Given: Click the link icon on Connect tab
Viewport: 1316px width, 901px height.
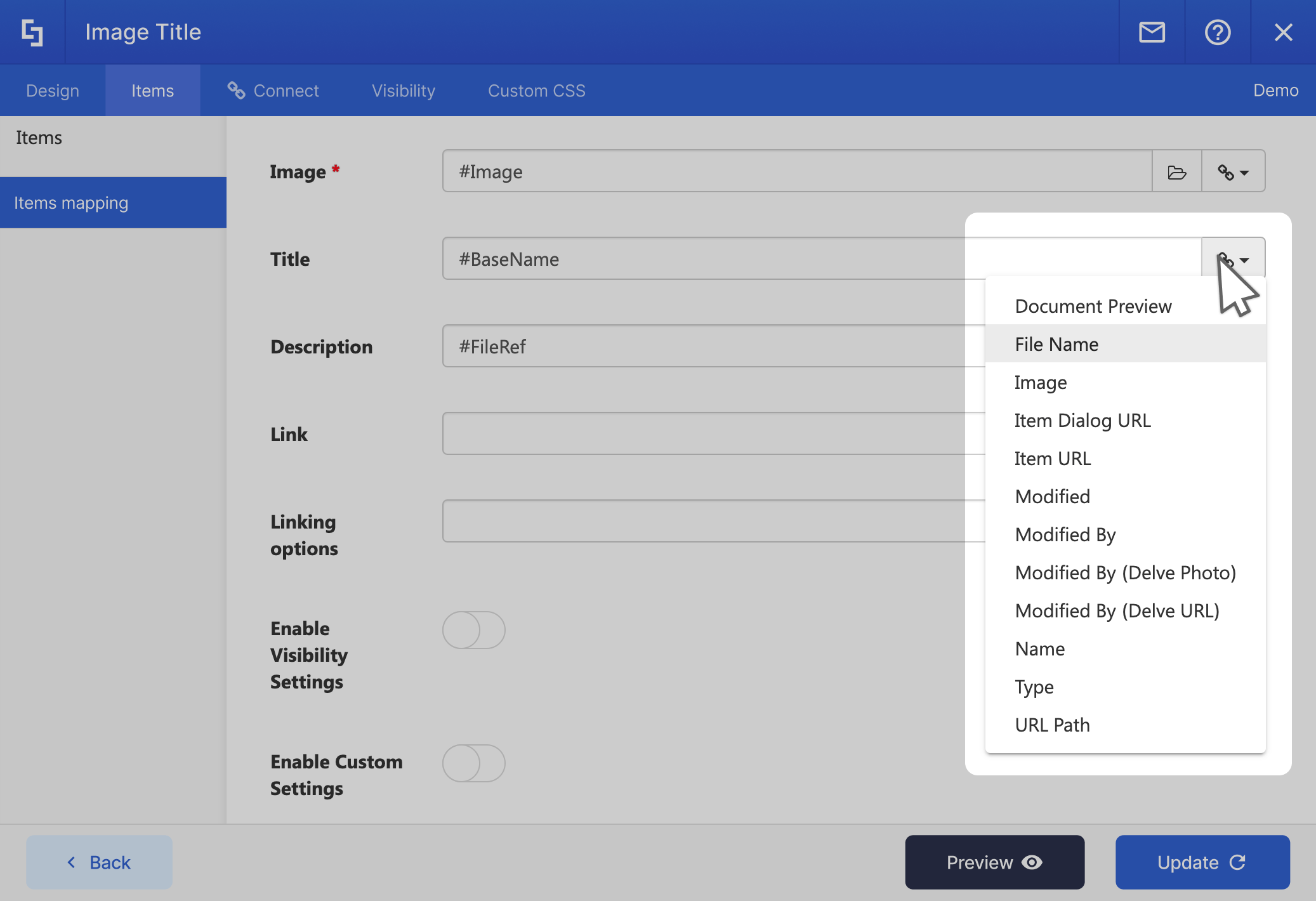Looking at the screenshot, I should [236, 91].
